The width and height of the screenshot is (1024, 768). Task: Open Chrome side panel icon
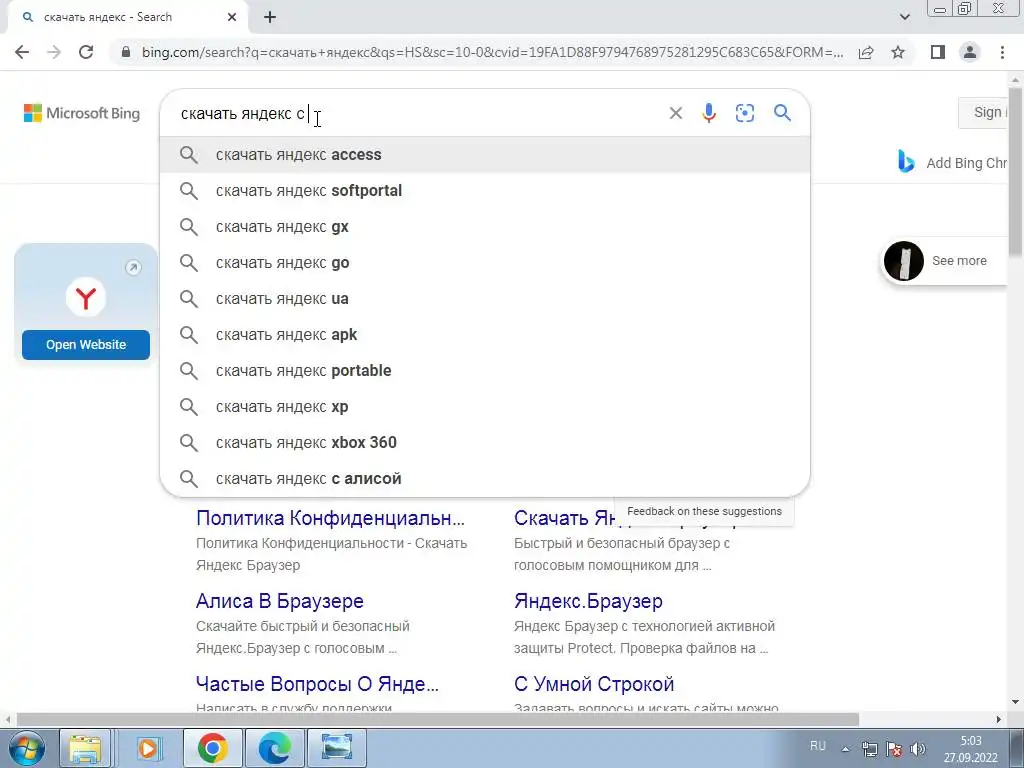938,52
